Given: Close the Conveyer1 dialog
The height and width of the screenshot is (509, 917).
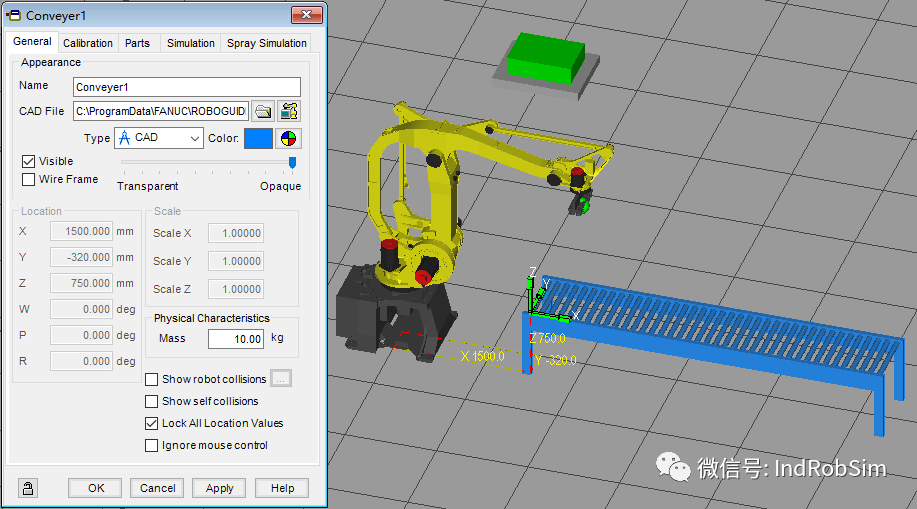Looking at the screenshot, I should click(306, 15).
